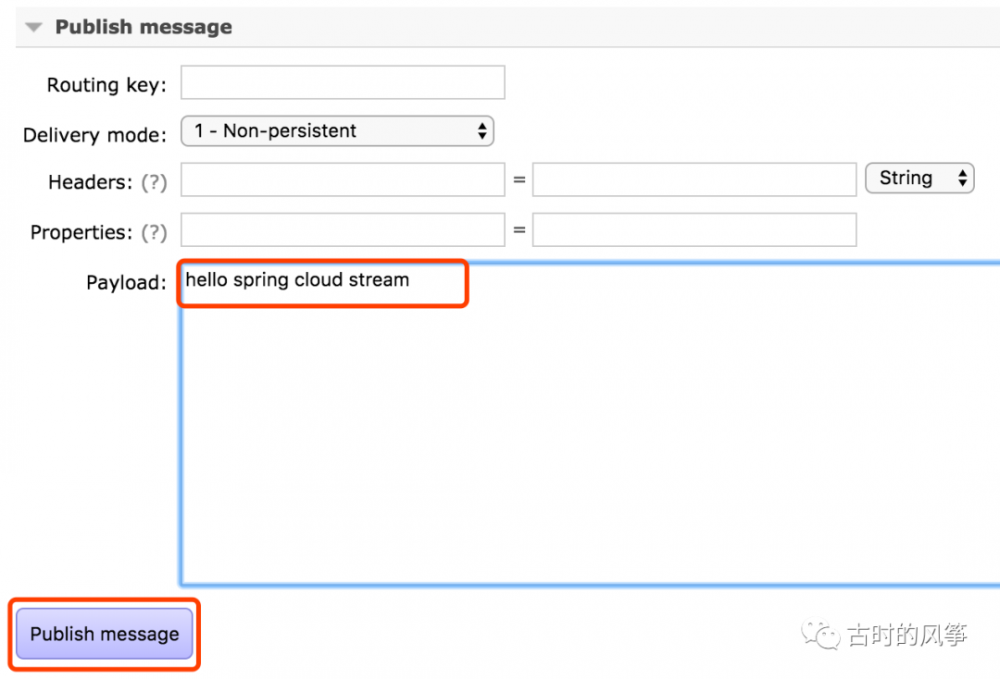Click the WeChat logo watermark icon
1000x679 pixels.
tap(824, 634)
